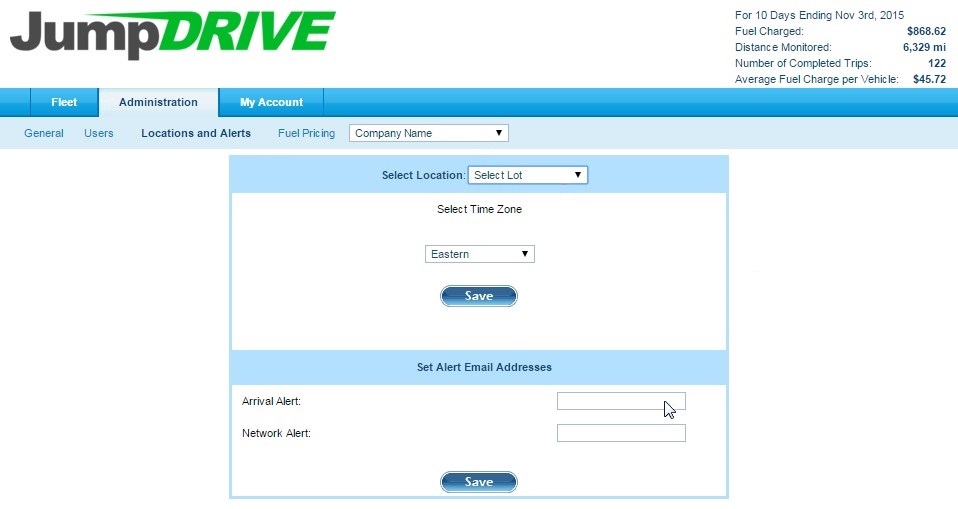This screenshot has width=958, height=509.
Task: Open the Select Lot location dropdown
Action: point(528,175)
